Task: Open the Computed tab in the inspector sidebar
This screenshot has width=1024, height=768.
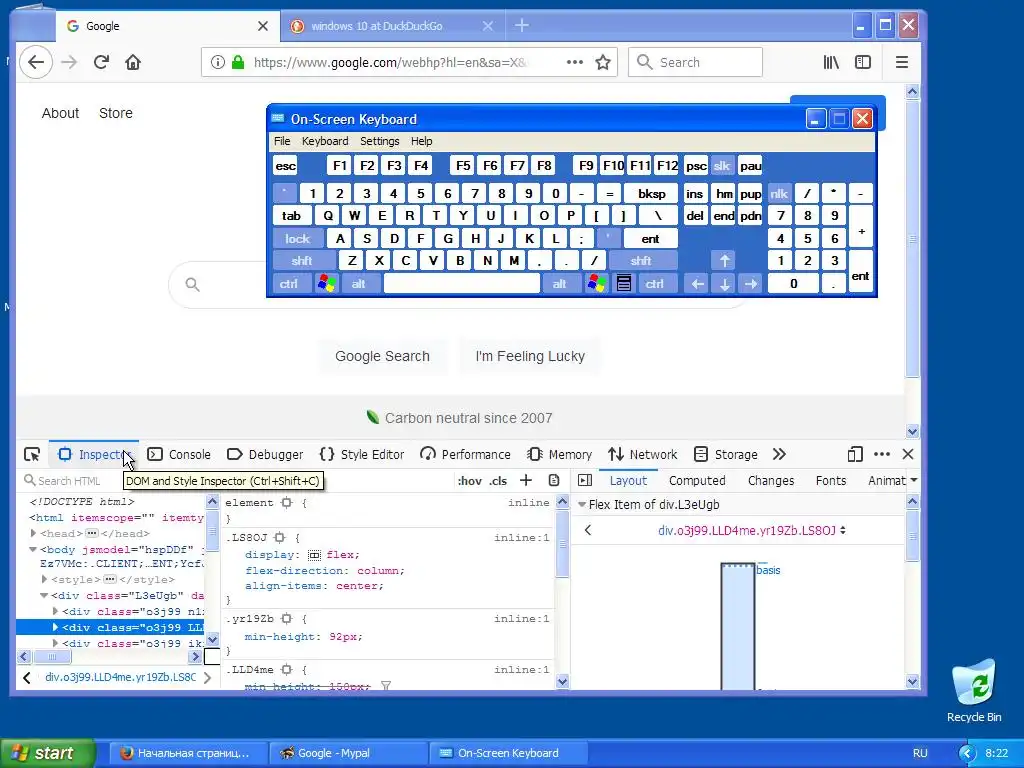Action: coord(697,481)
